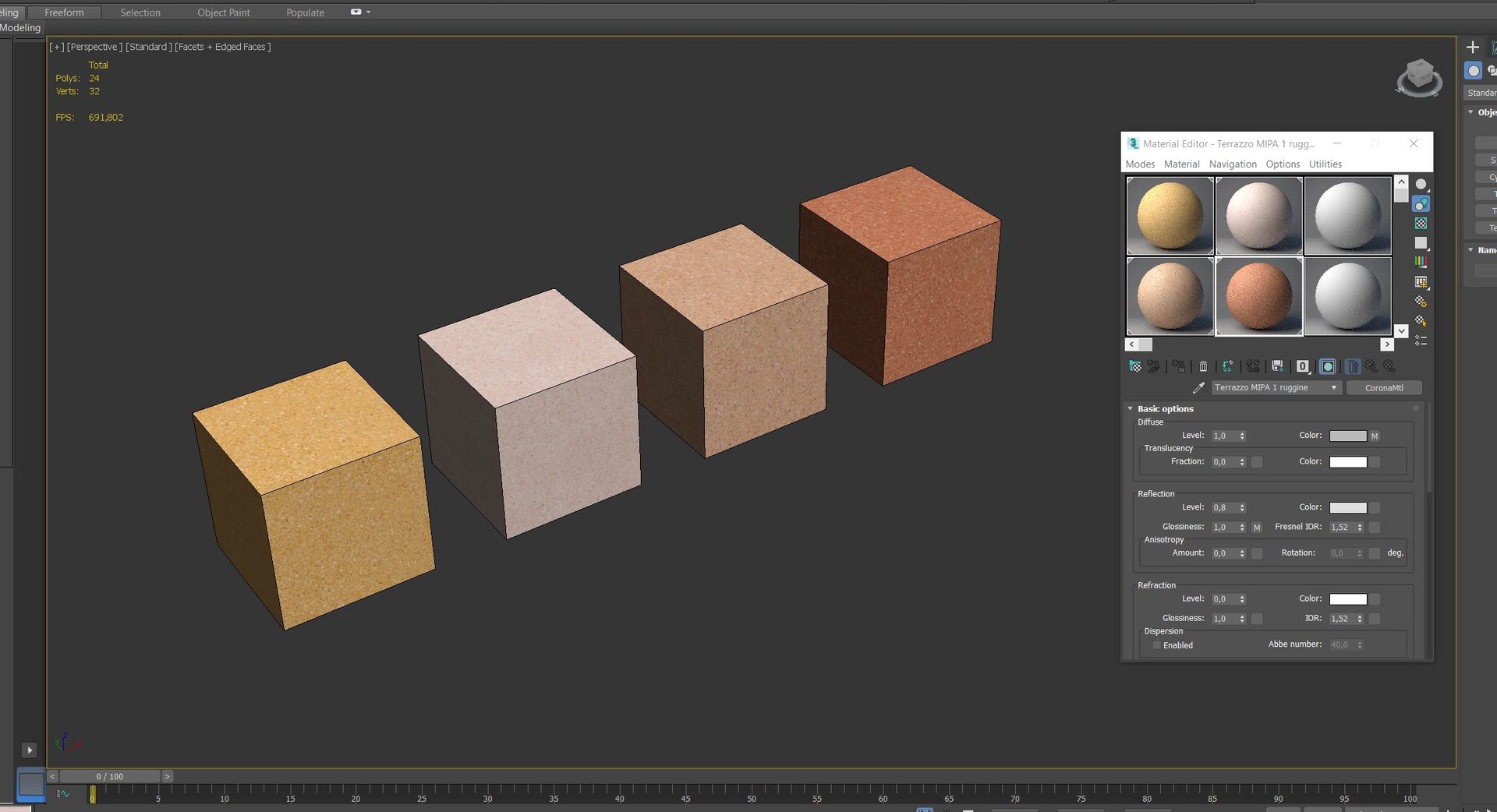This screenshot has height=812, width=1497.
Task: Open the ribbon options dropdown arrow
Action: (368, 12)
